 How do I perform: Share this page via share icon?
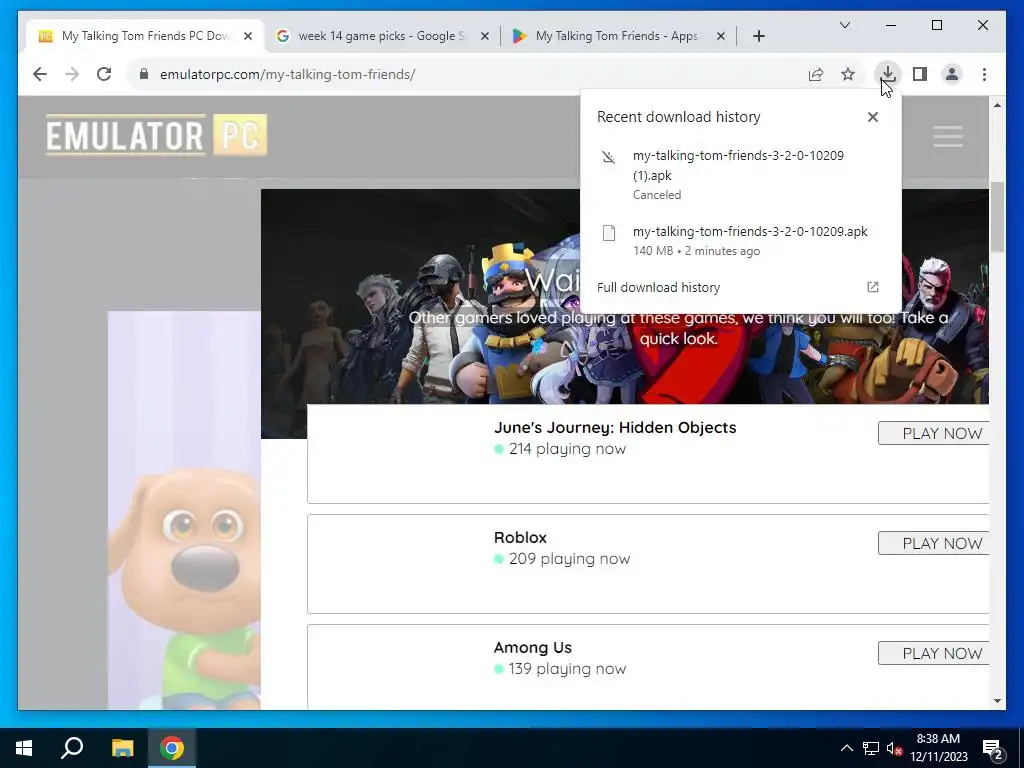(816, 74)
